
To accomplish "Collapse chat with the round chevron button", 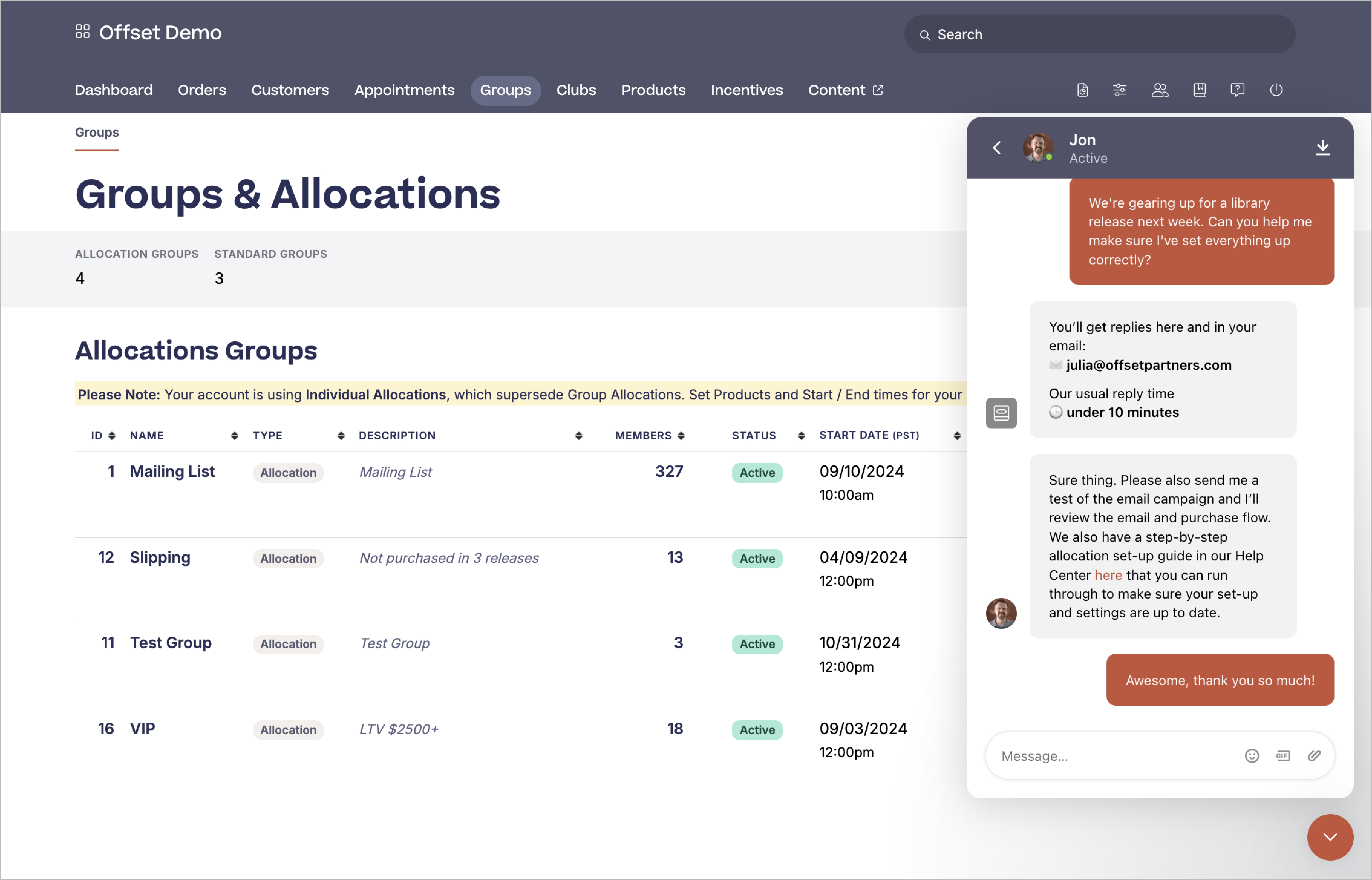I will [x=1330, y=837].
